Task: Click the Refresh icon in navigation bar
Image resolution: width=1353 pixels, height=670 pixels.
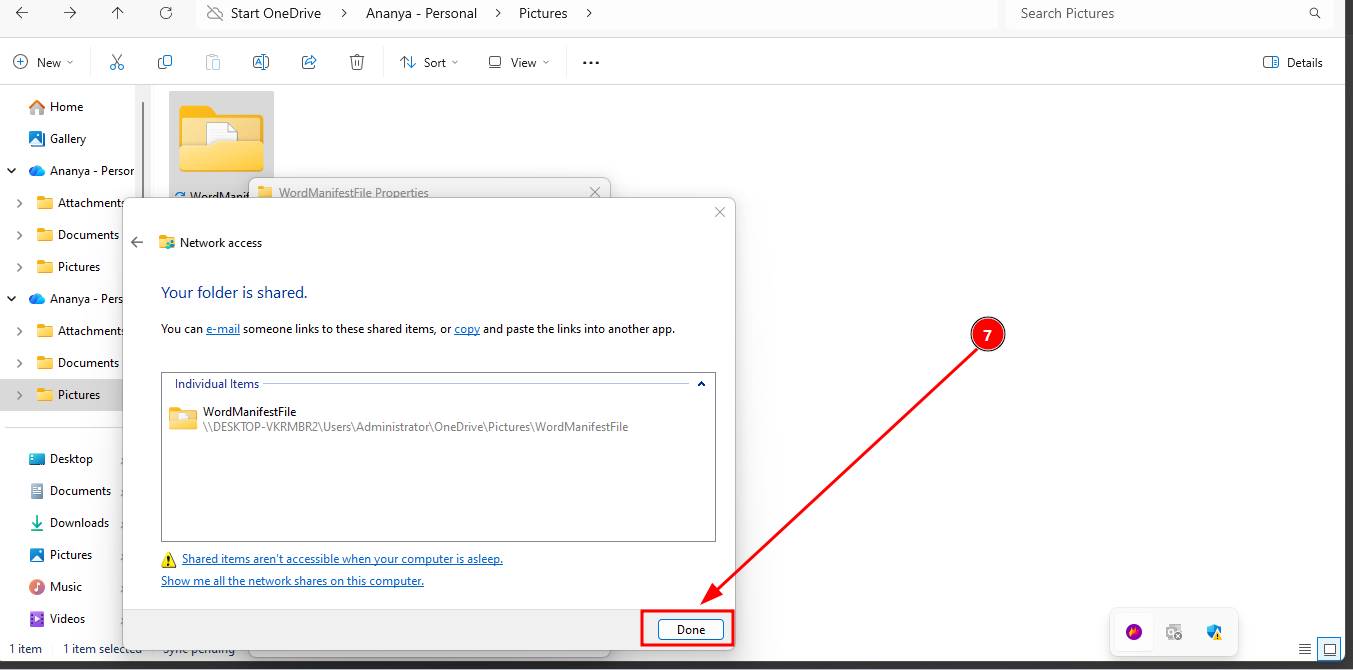Action: 166,13
